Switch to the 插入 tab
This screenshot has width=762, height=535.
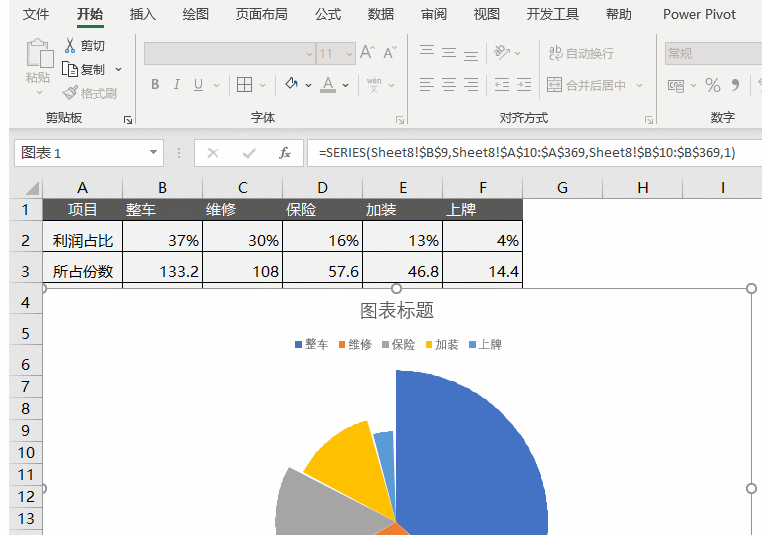(142, 14)
